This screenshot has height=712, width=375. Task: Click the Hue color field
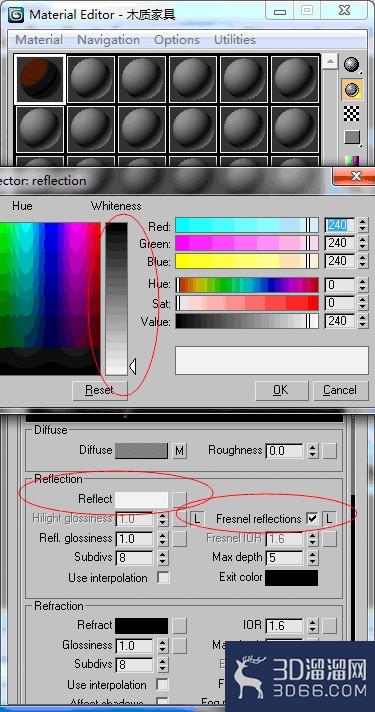tap(50, 299)
